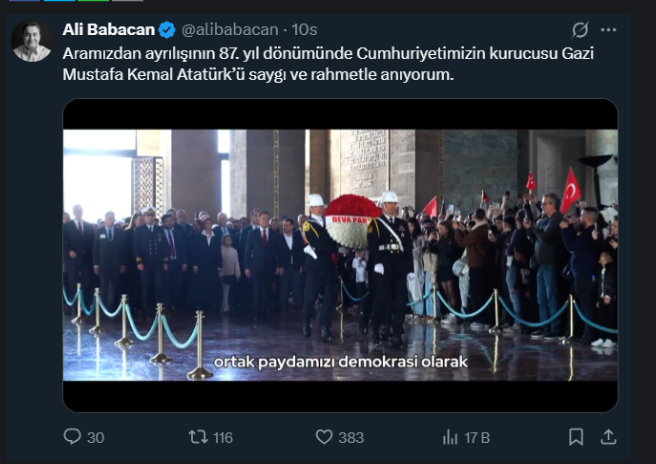Click the Ali Babacan display name

[x=108, y=30]
